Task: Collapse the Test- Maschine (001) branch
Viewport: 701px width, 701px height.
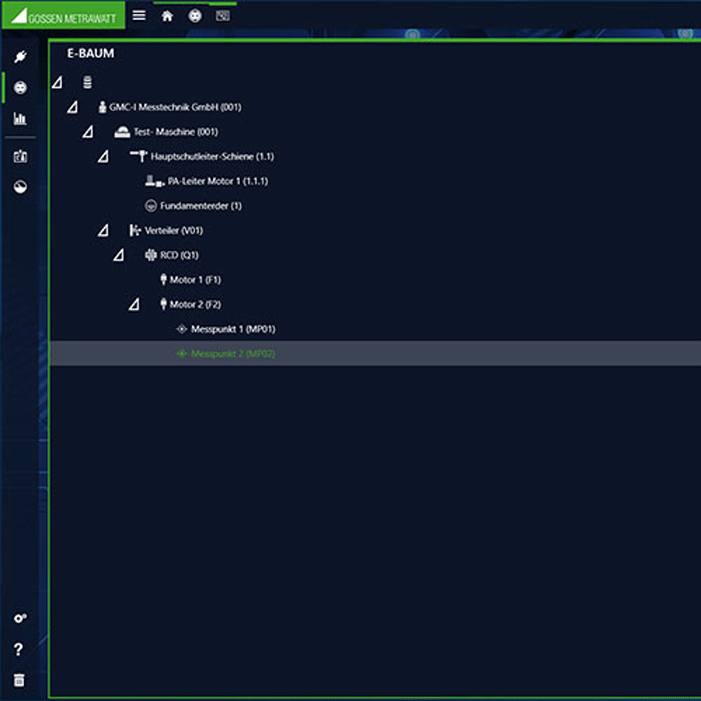Action: click(x=88, y=132)
